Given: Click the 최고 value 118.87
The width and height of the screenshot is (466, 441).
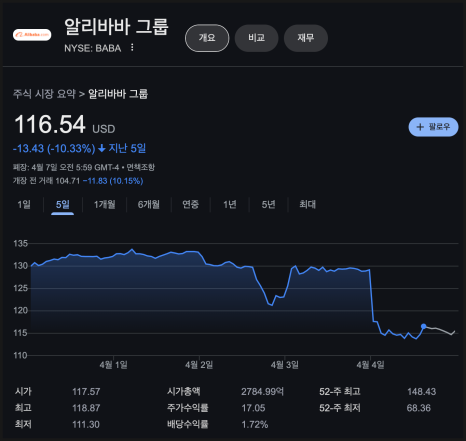Looking at the screenshot, I should coord(86,408).
